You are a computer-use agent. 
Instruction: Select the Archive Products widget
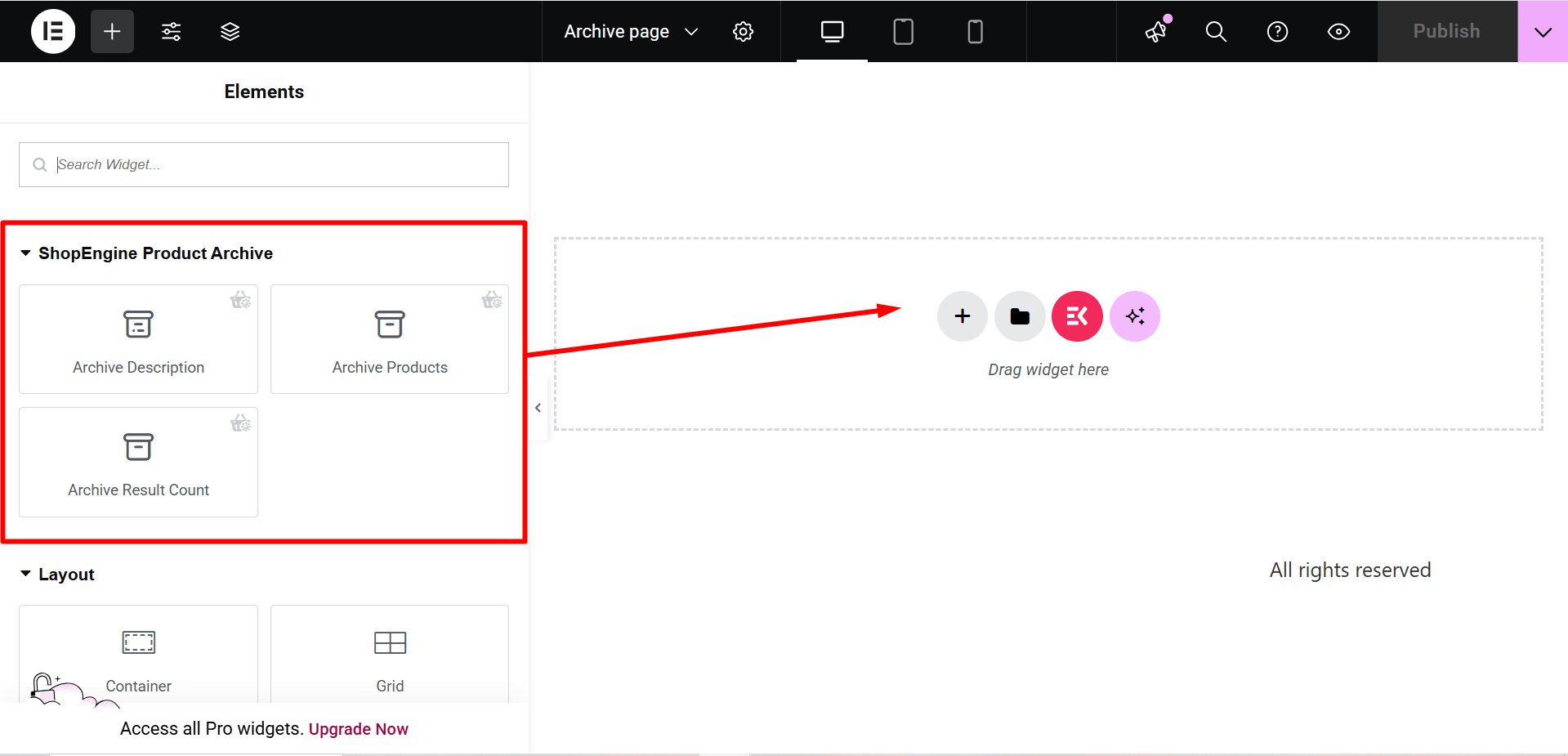(390, 339)
